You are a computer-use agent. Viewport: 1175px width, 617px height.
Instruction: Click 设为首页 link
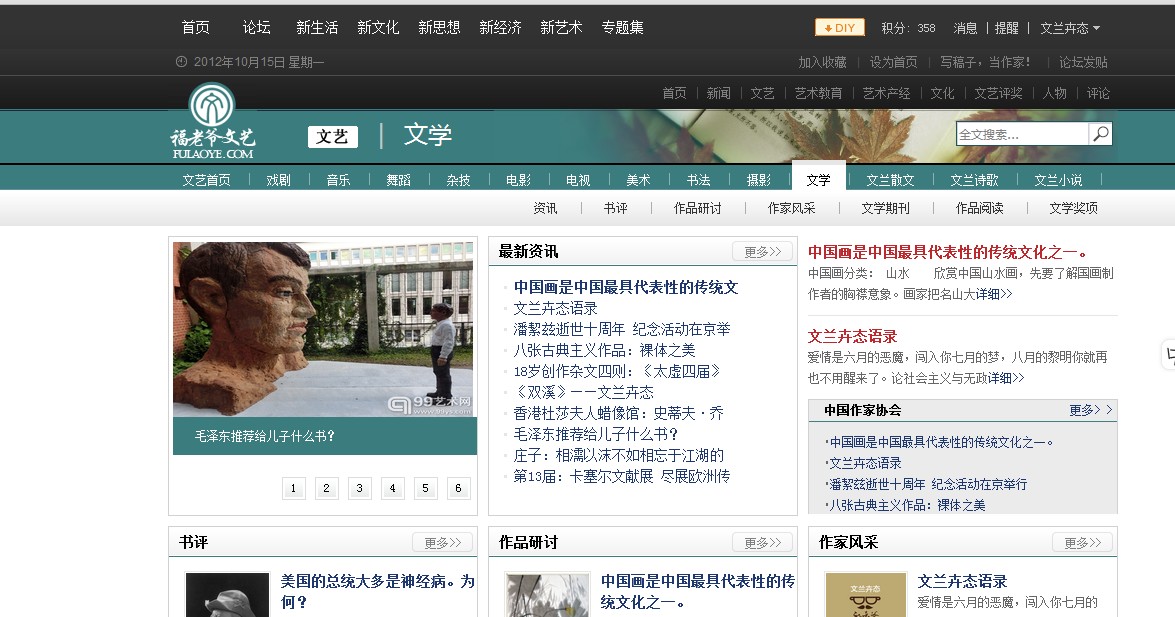pyautogui.click(x=893, y=62)
